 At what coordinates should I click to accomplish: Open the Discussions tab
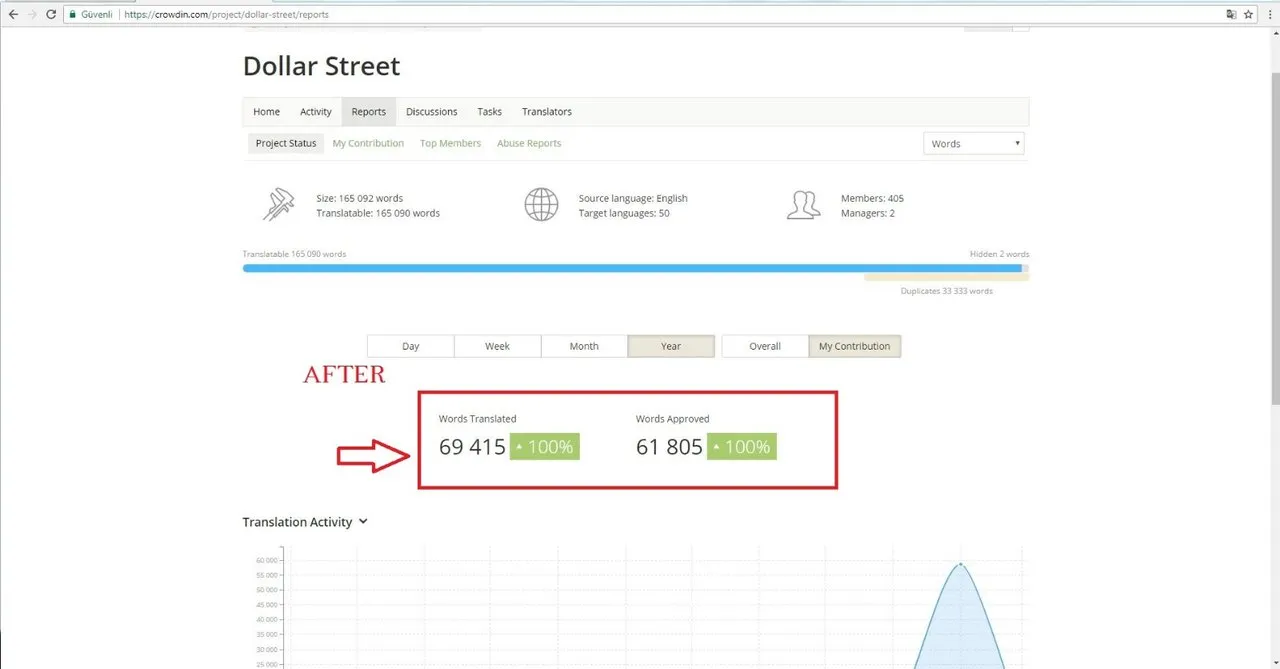(432, 112)
